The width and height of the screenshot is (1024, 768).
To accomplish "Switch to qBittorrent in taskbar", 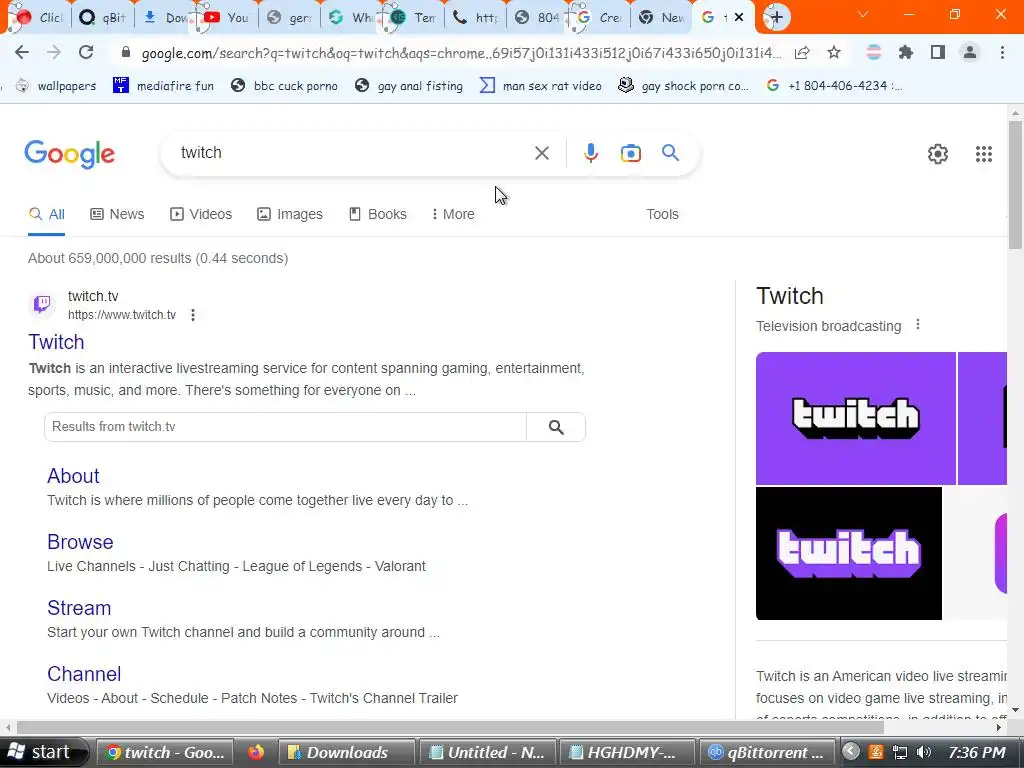I will point(767,752).
